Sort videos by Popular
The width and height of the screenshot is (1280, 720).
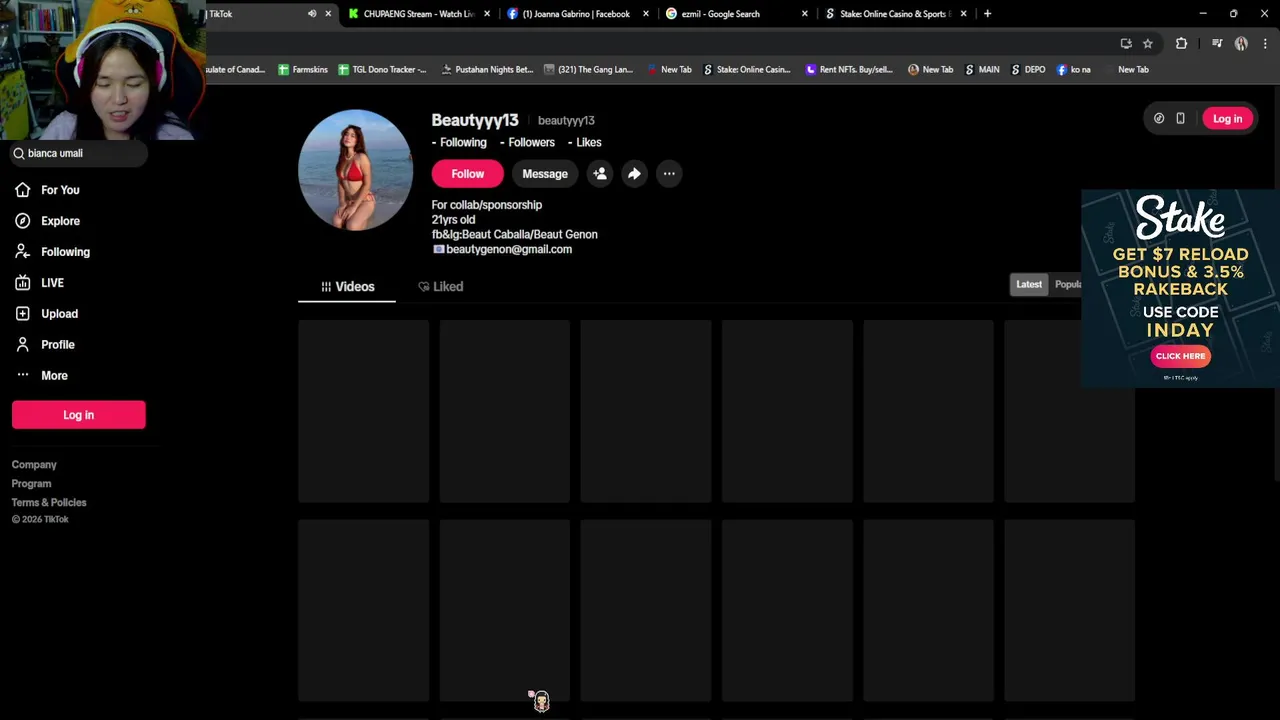[x=1068, y=285]
